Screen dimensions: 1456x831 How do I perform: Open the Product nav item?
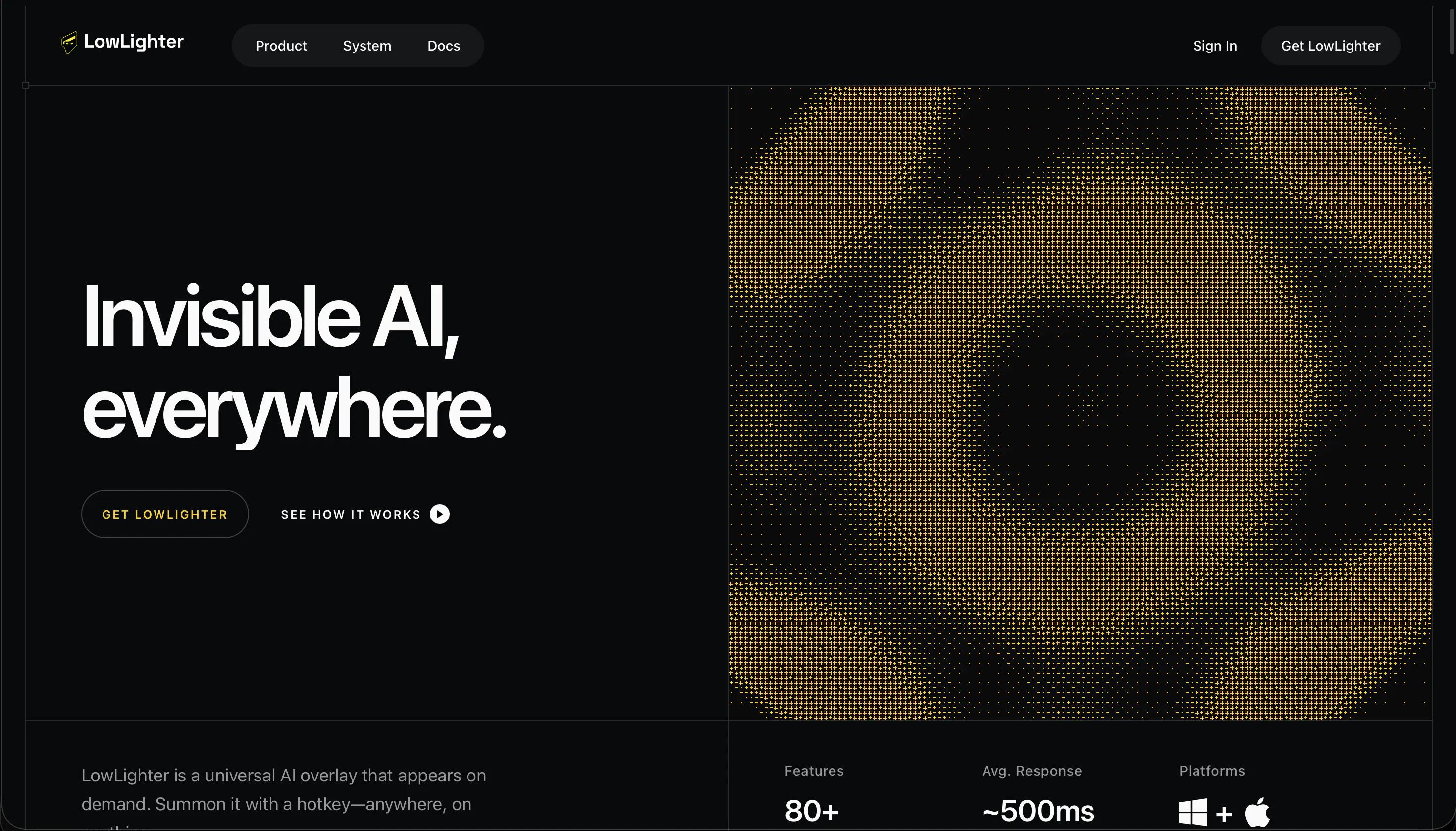281,46
